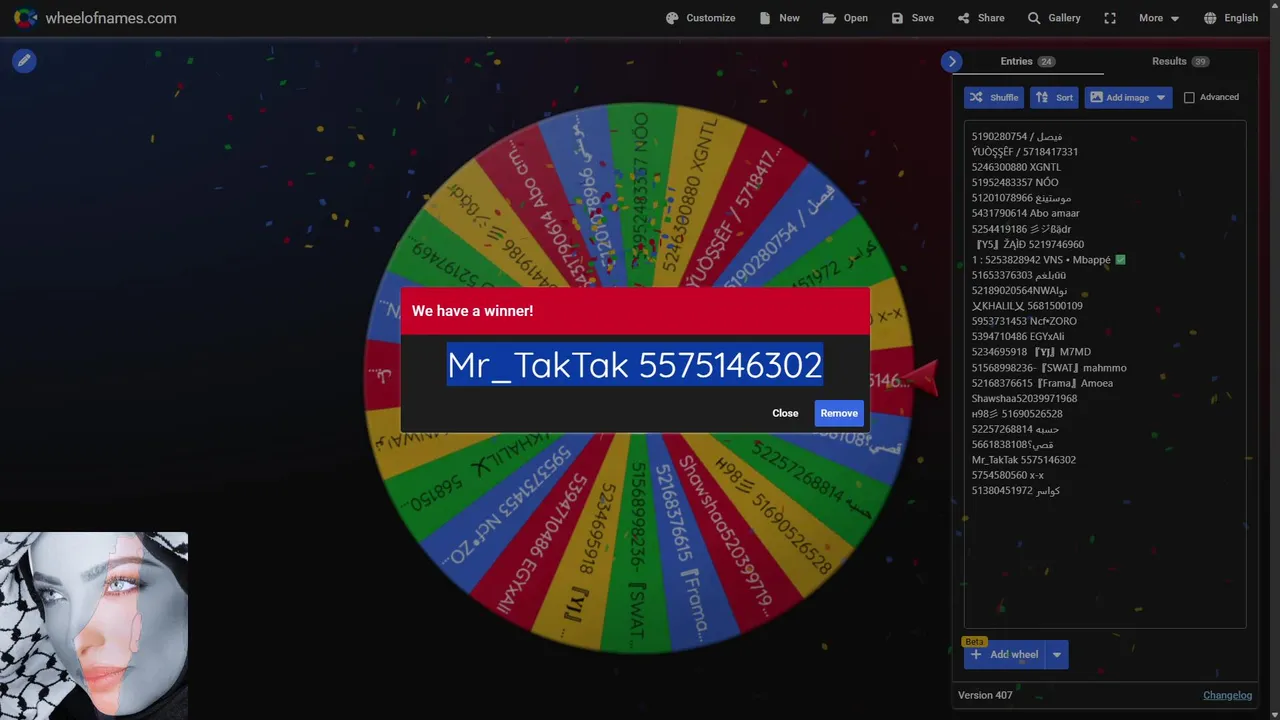Click entry line Shawshaa52039971968
The width and height of the screenshot is (1280, 720).
point(1024,398)
